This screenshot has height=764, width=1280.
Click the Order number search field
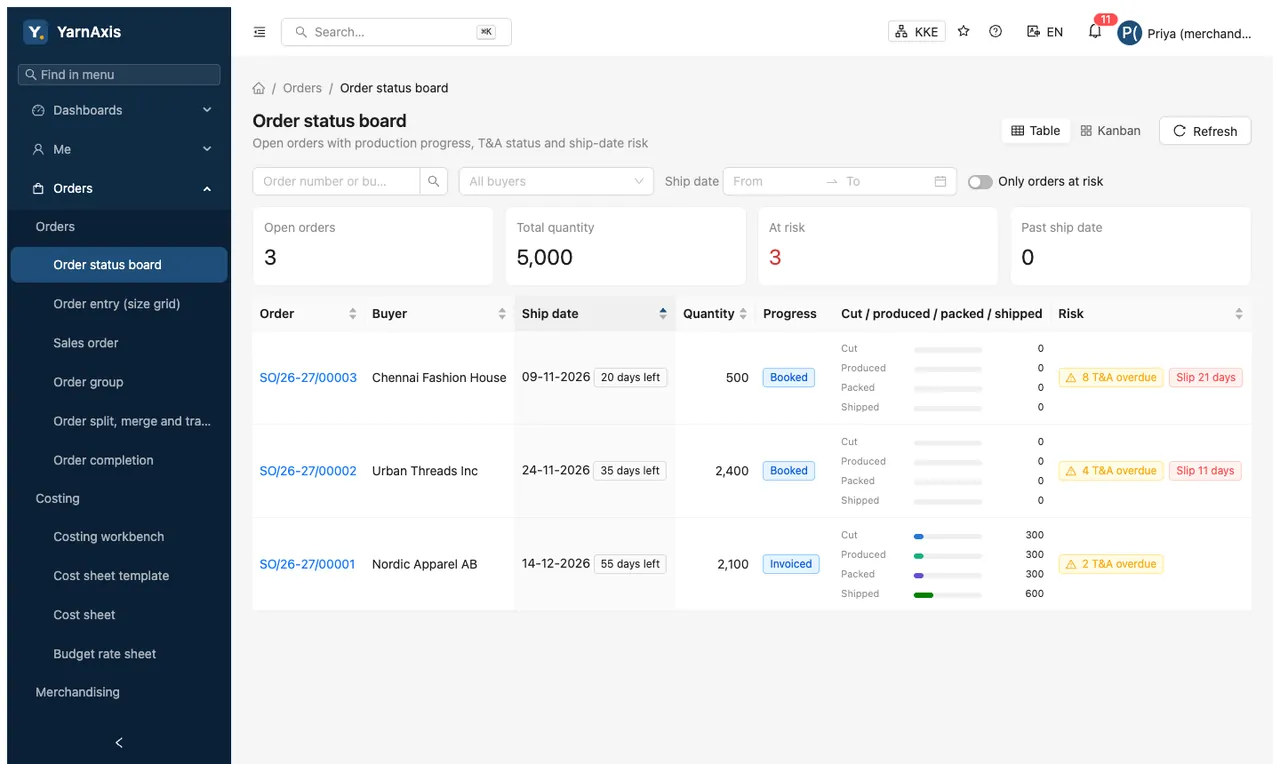(336, 181)
